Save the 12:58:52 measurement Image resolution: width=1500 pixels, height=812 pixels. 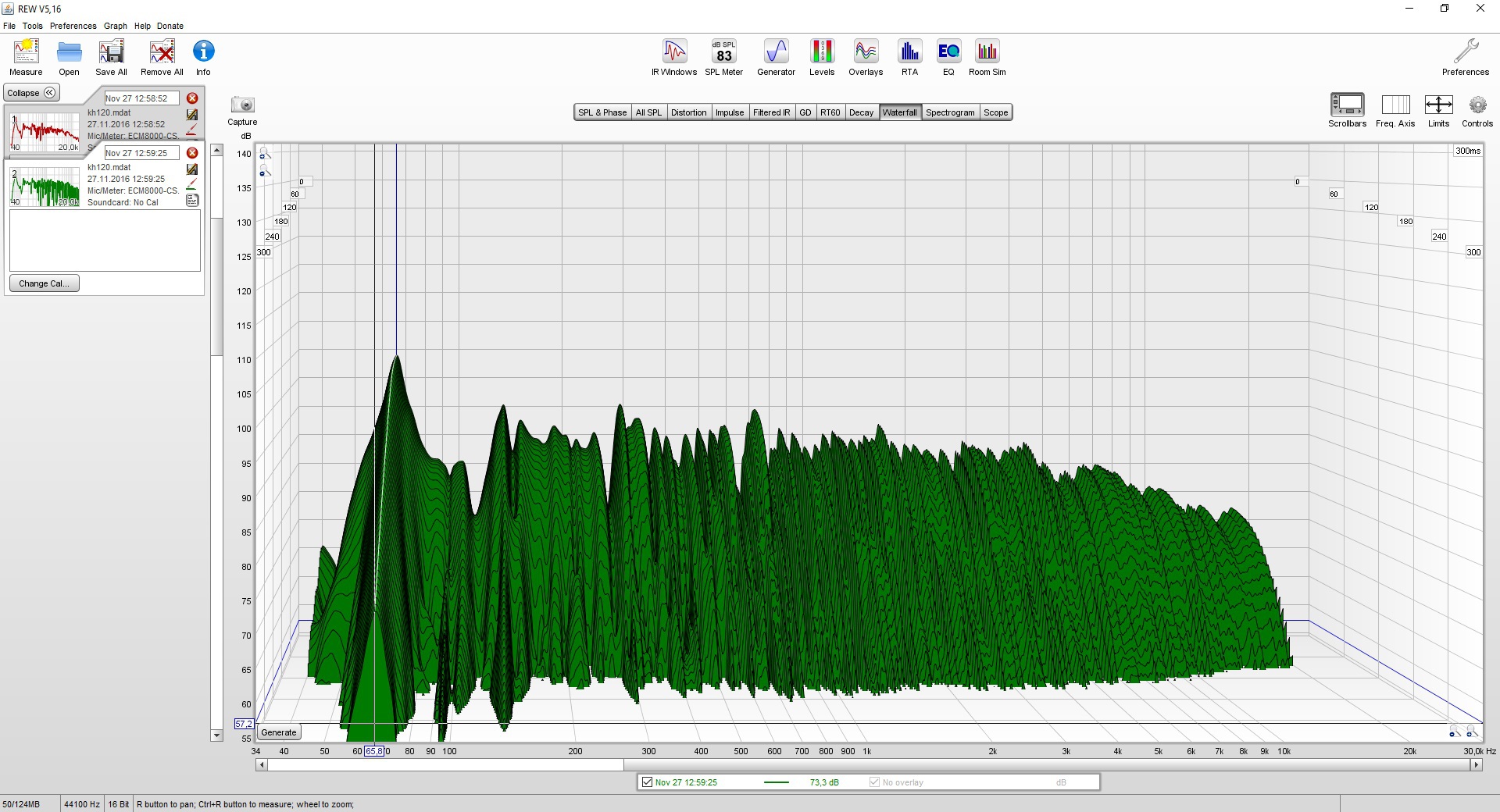point(192,115)
